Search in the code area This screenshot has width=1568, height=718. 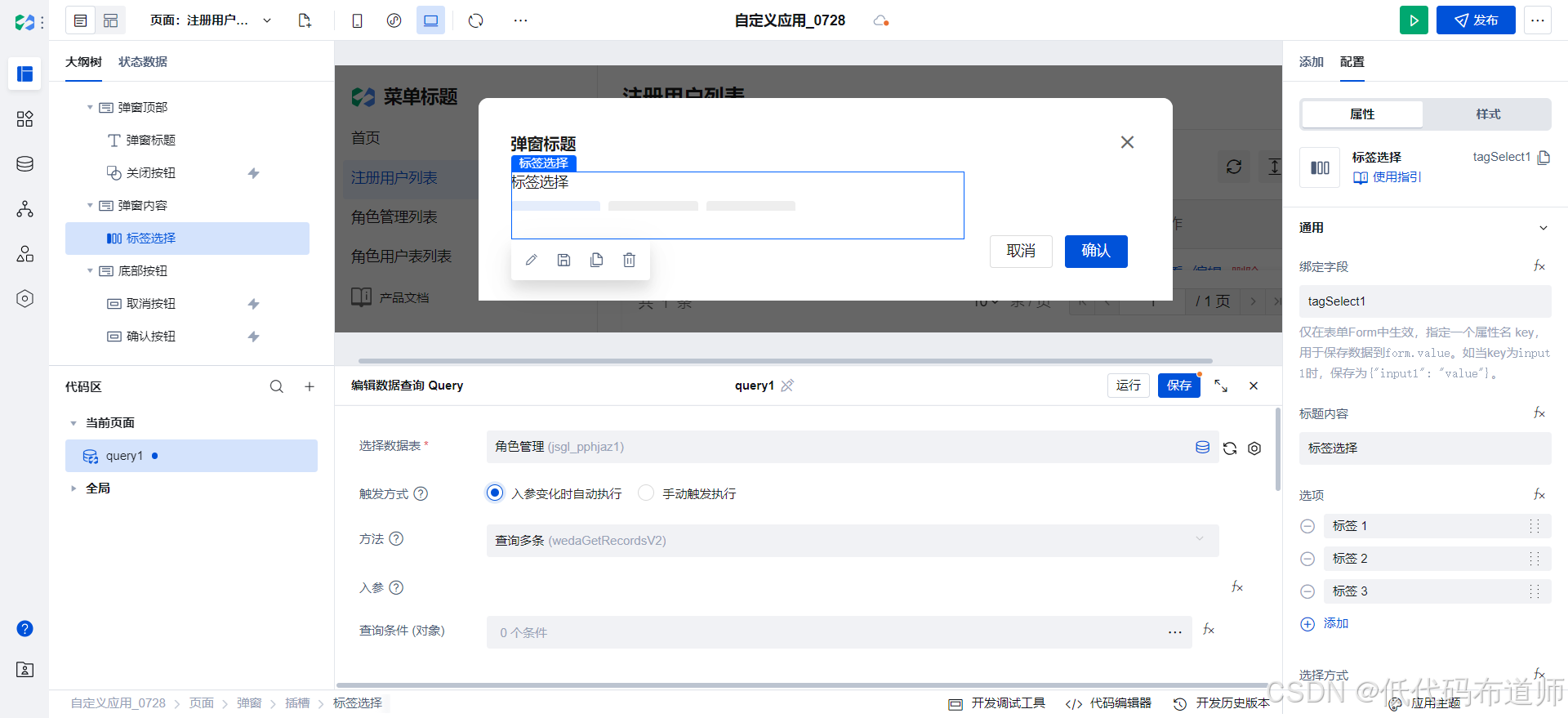pyautogui.click(x=277, y=386)
